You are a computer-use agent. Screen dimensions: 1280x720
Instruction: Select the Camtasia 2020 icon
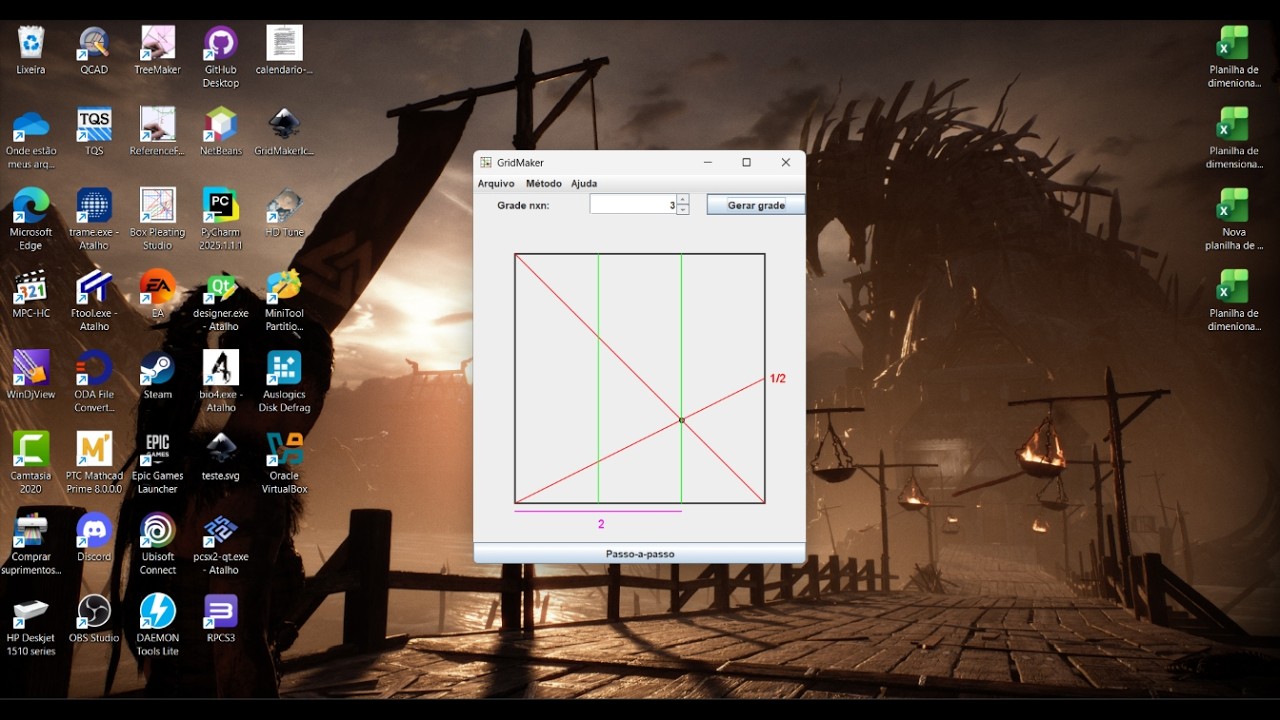tap(31, 463)
